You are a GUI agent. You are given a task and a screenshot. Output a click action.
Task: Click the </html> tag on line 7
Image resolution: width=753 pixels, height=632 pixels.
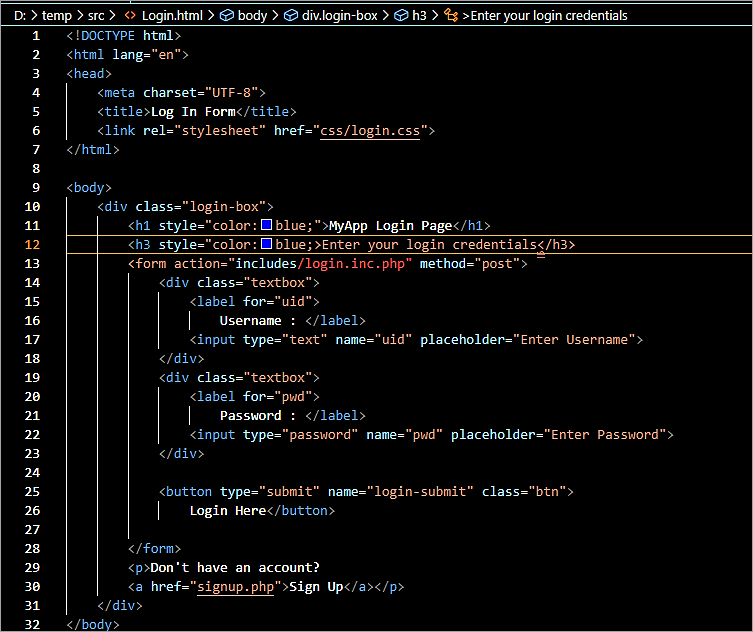click(x=93, y=150)
